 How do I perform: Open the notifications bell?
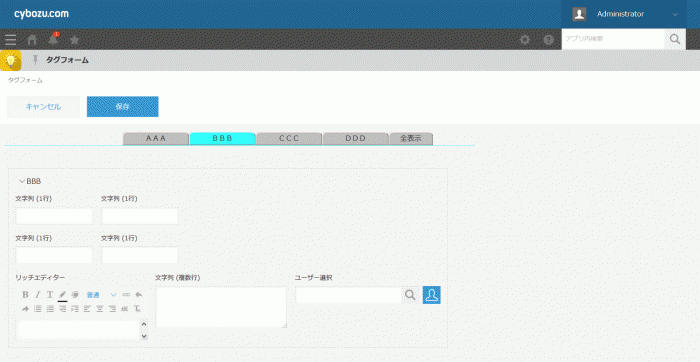[53, 39]
